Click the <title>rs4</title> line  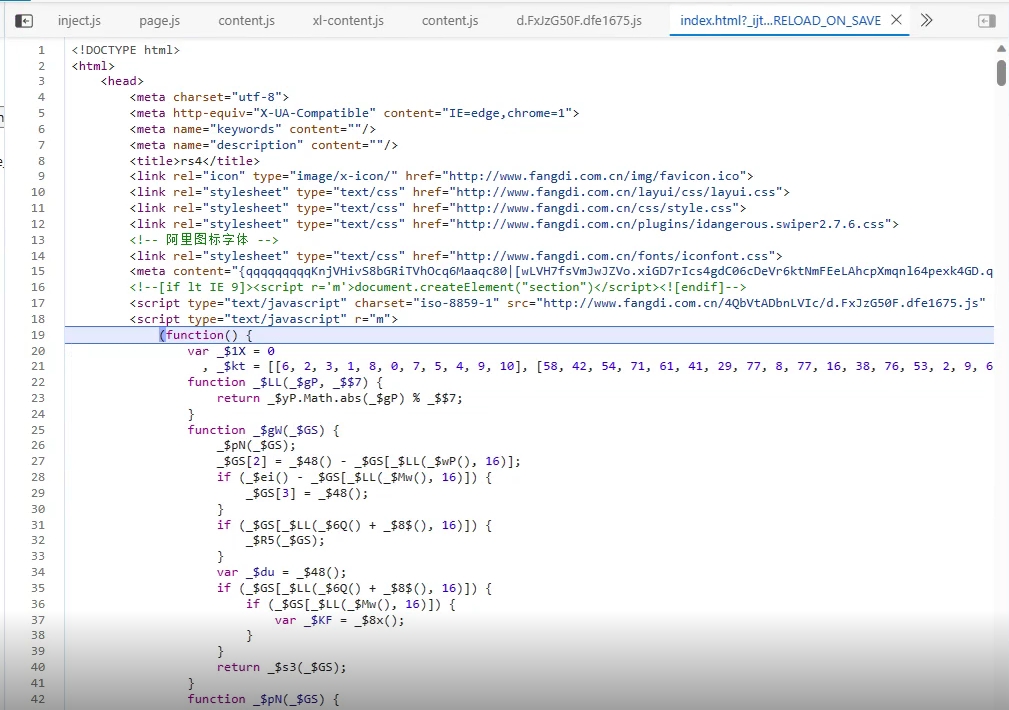click(194, 161)
